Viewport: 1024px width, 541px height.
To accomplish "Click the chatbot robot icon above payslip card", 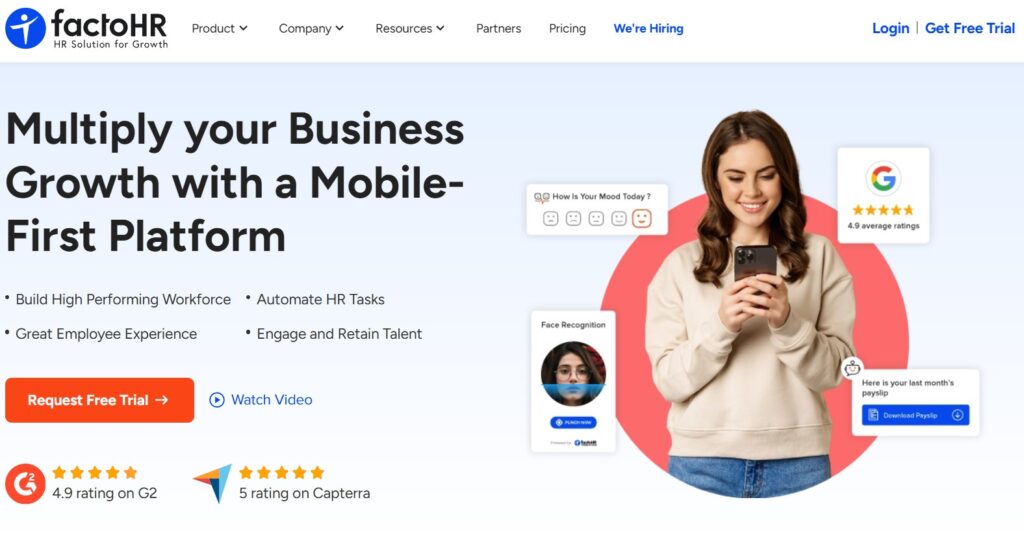I will pyautogui.click(x=852, y=368).
